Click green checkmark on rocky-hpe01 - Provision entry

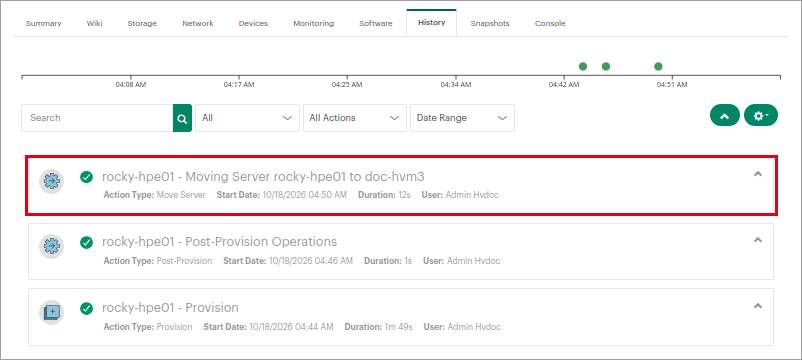(86, 308)
